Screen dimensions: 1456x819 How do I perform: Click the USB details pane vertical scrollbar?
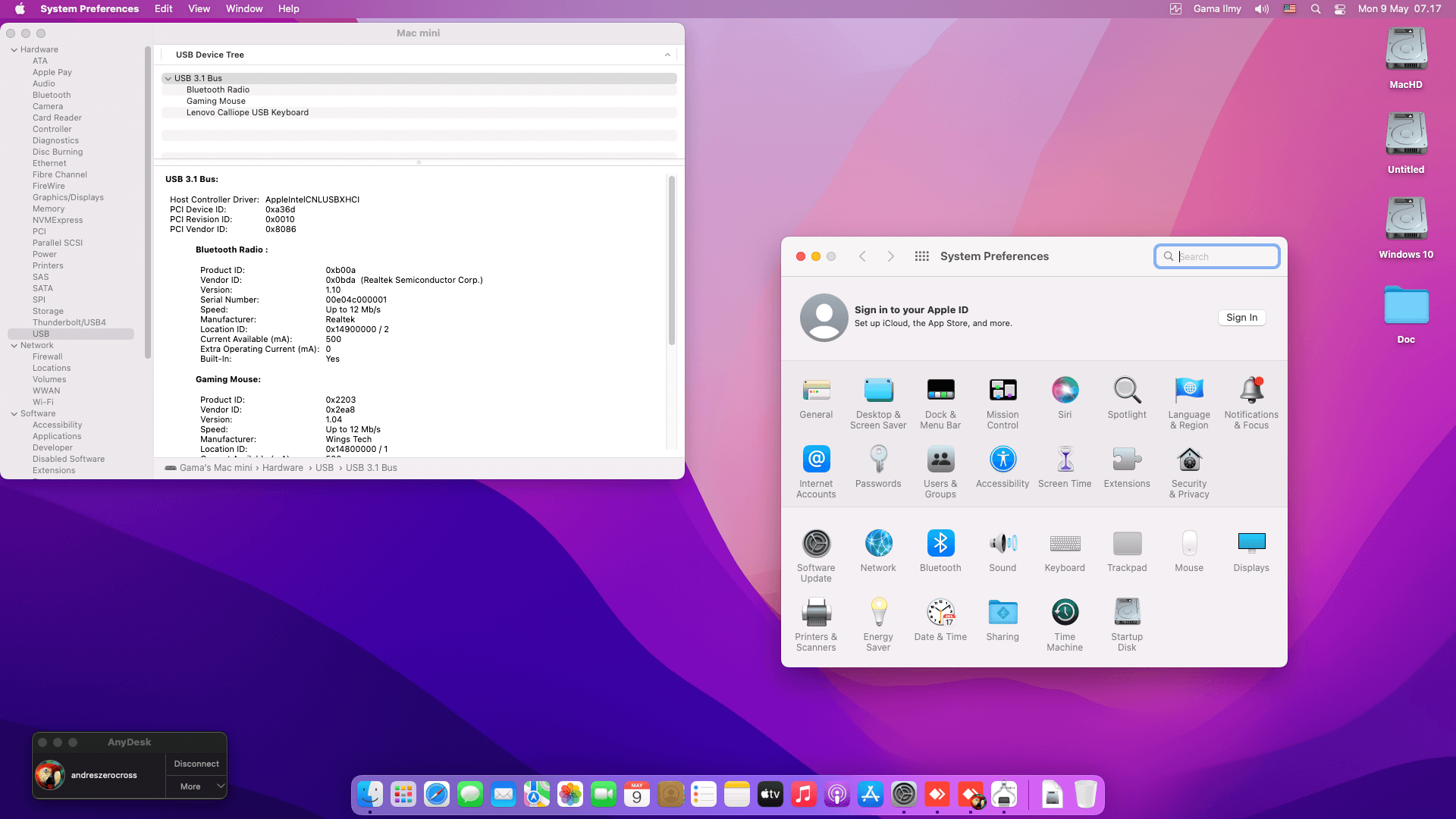[671, 260]
